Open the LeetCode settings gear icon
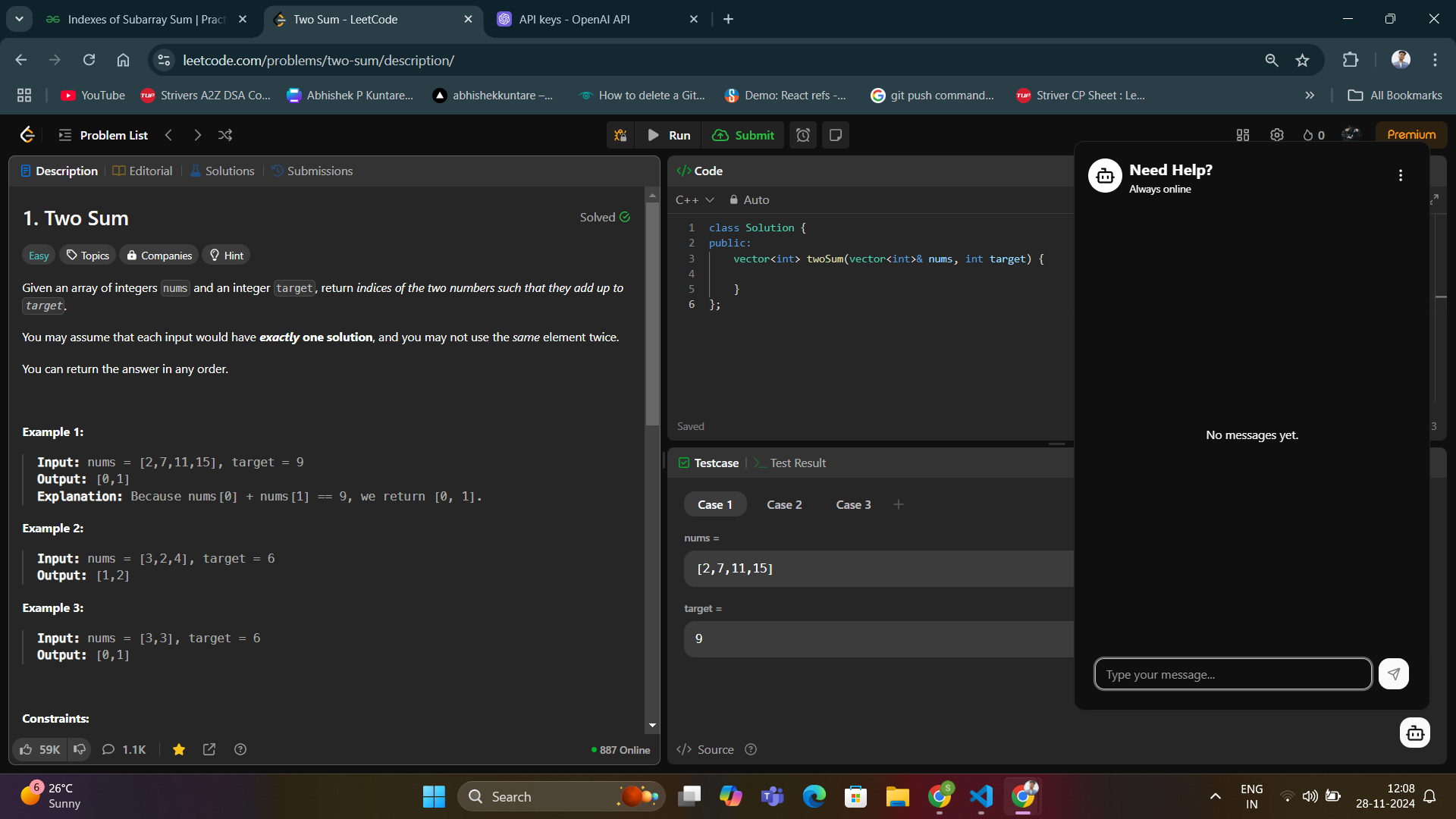This screenshot has height=819, width=1456. 1277,135
